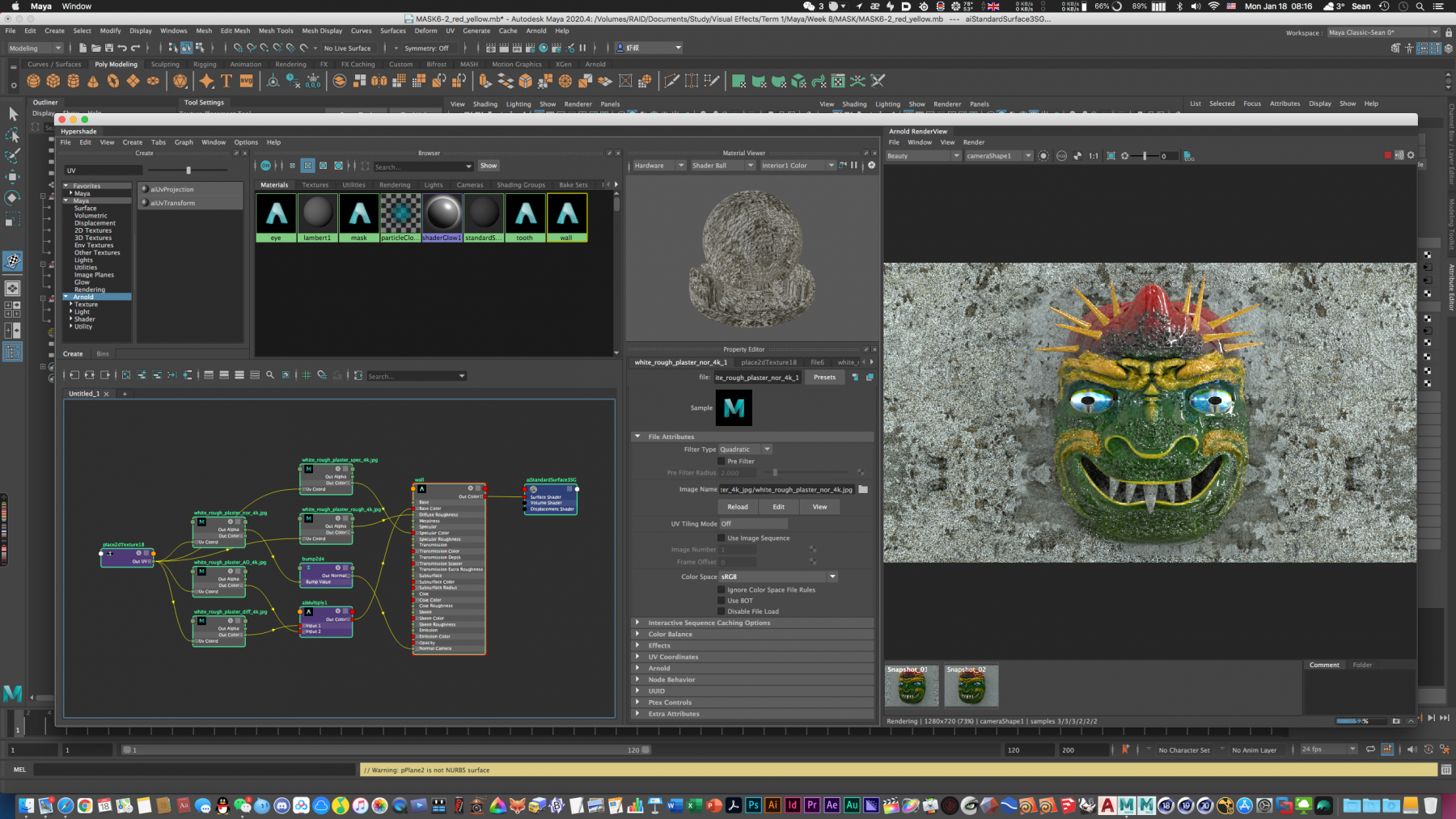This screenshot has width=1456, height=819.
Task: Open the Beauty AOV dropdown
Action: point(923,156)
